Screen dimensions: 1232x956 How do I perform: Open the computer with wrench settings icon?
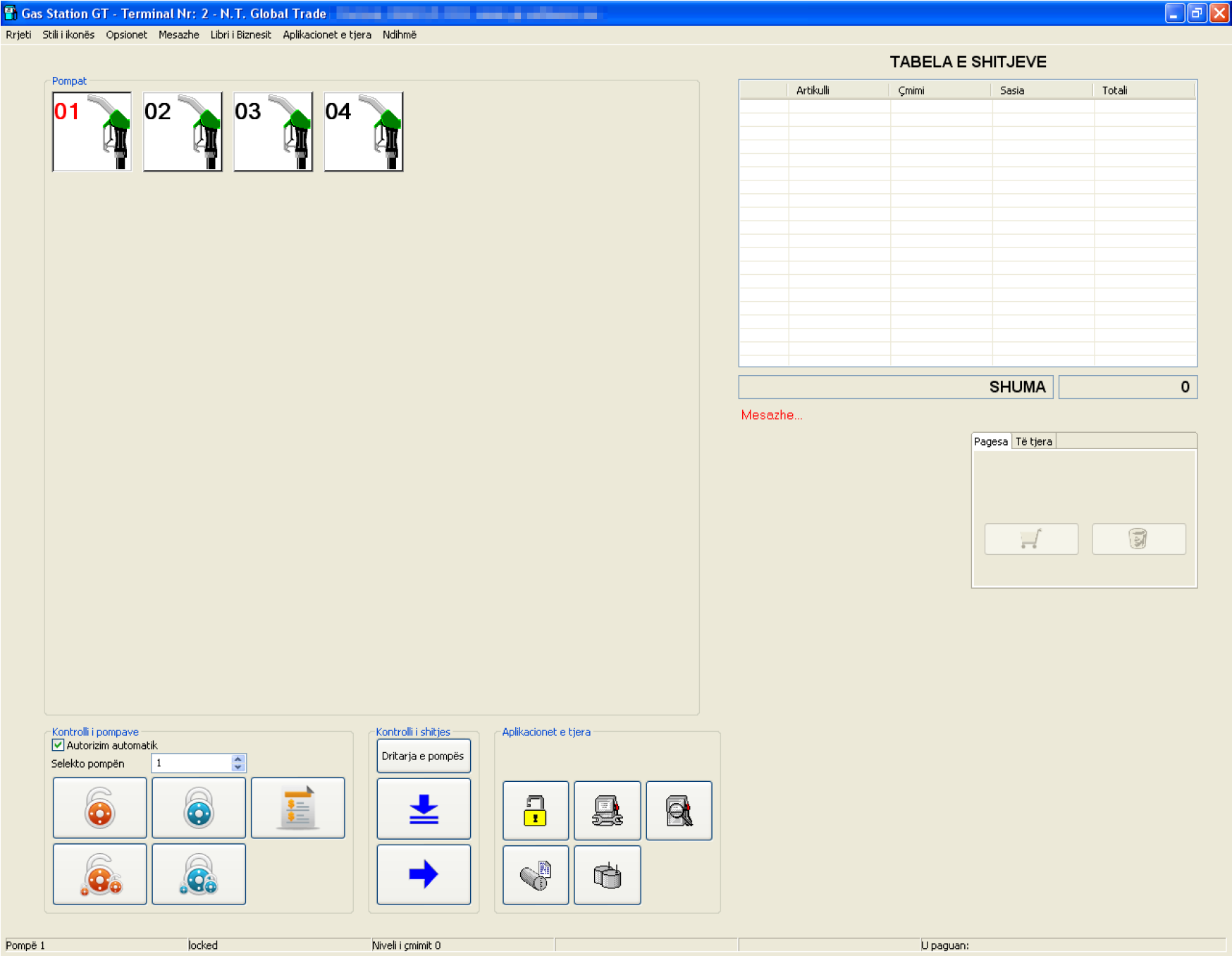pyautogui.click(x=607, y=810)
